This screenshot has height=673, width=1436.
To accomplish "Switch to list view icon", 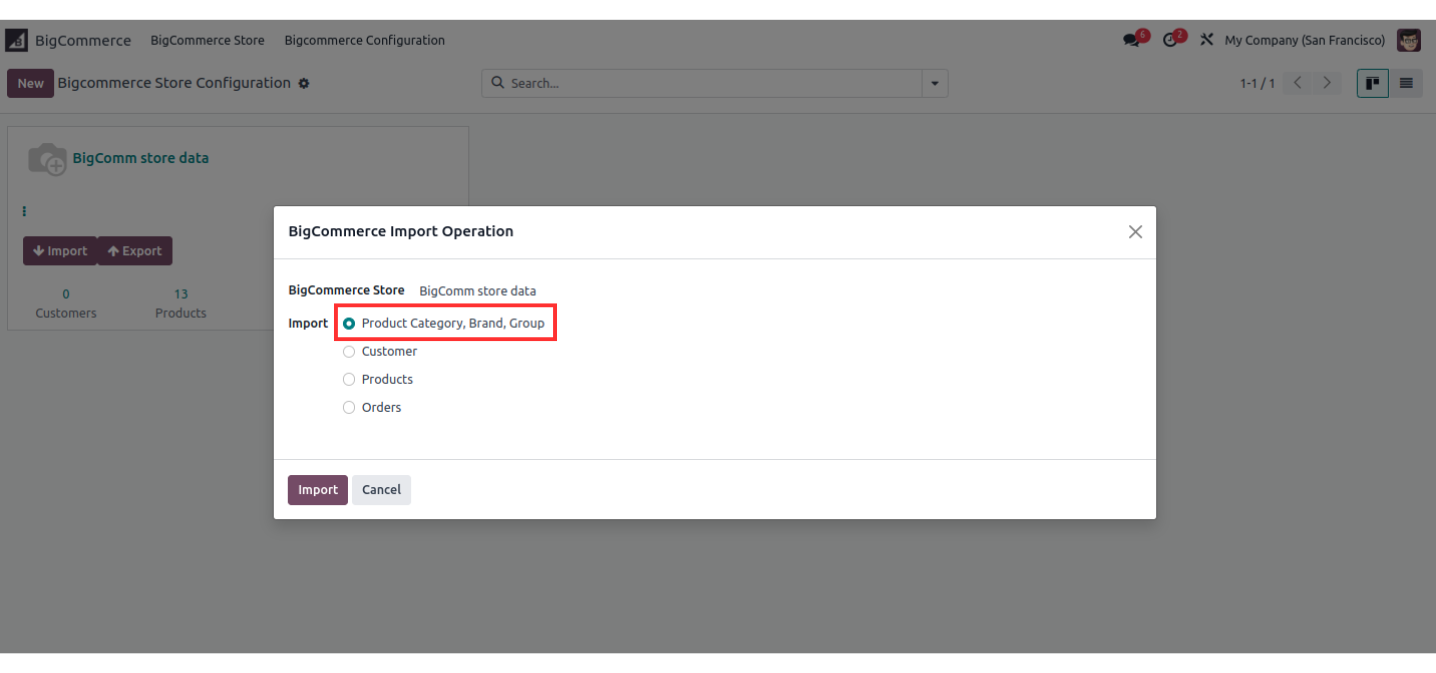I will click(x=1405, y=83).
